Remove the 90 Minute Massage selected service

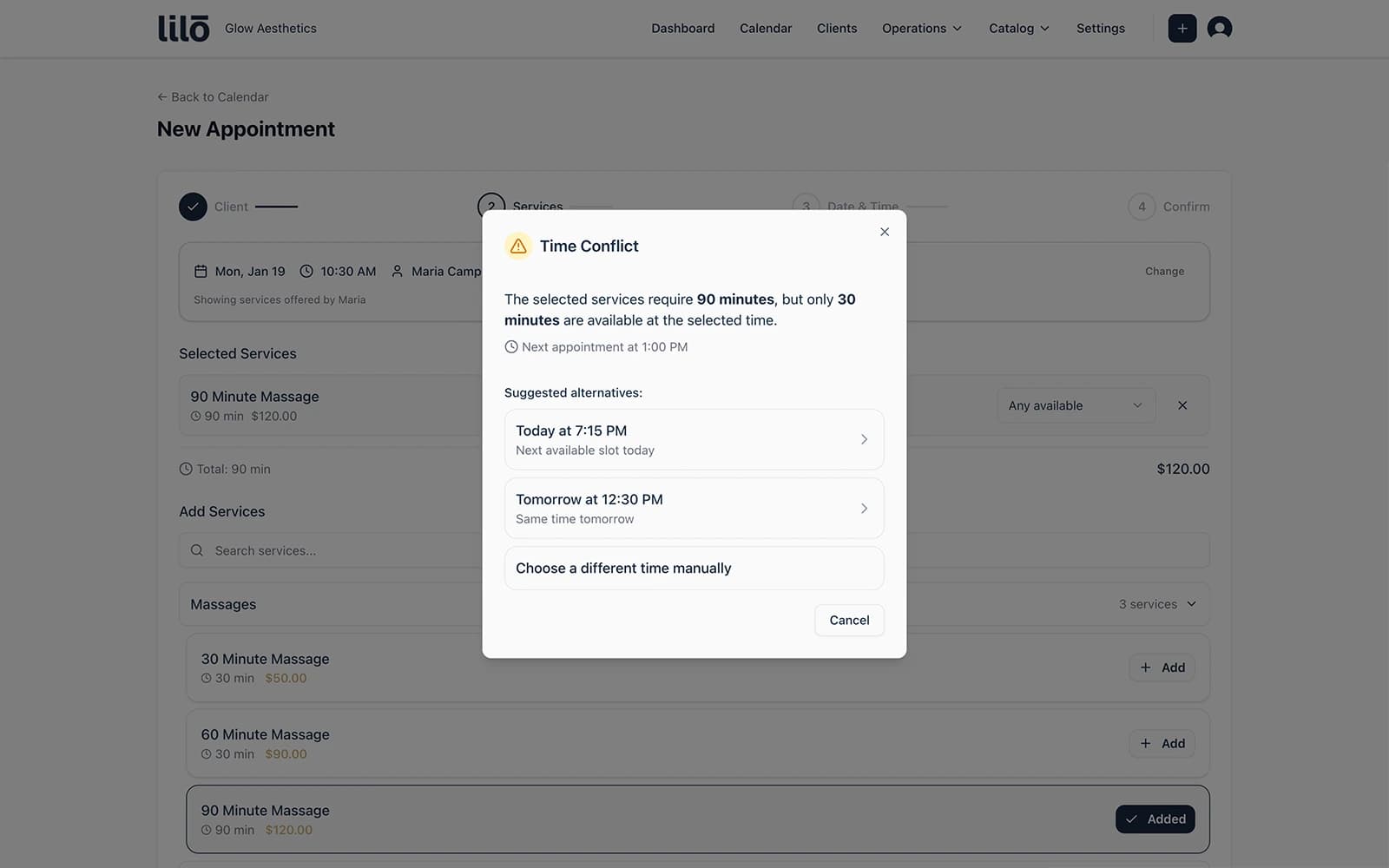pyautogui.click(x=1182, y=405)
